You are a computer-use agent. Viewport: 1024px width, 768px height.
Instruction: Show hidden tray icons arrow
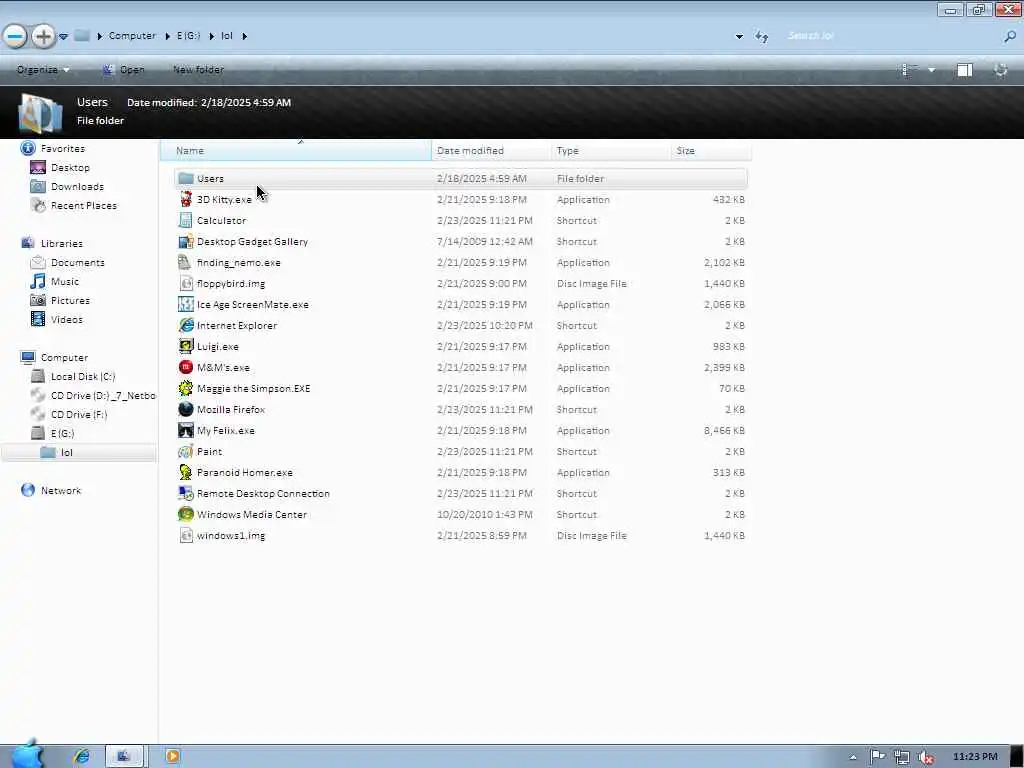[852, 757]
